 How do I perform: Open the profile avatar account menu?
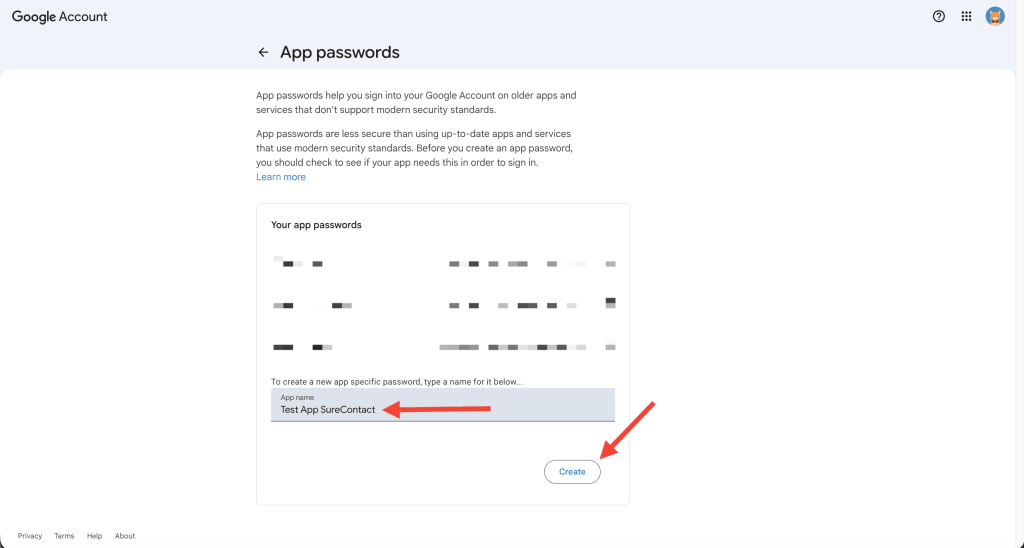pos(995,16)
